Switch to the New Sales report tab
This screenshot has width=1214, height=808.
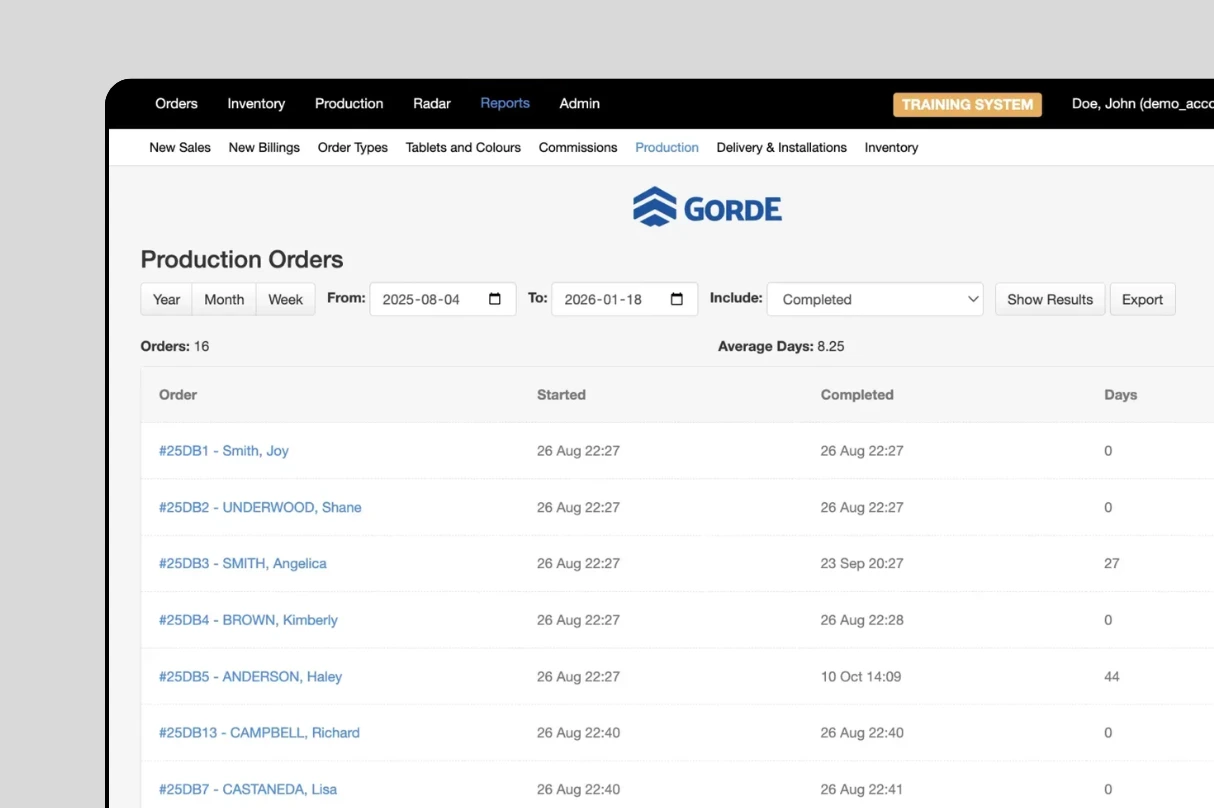tap(180, 147)
